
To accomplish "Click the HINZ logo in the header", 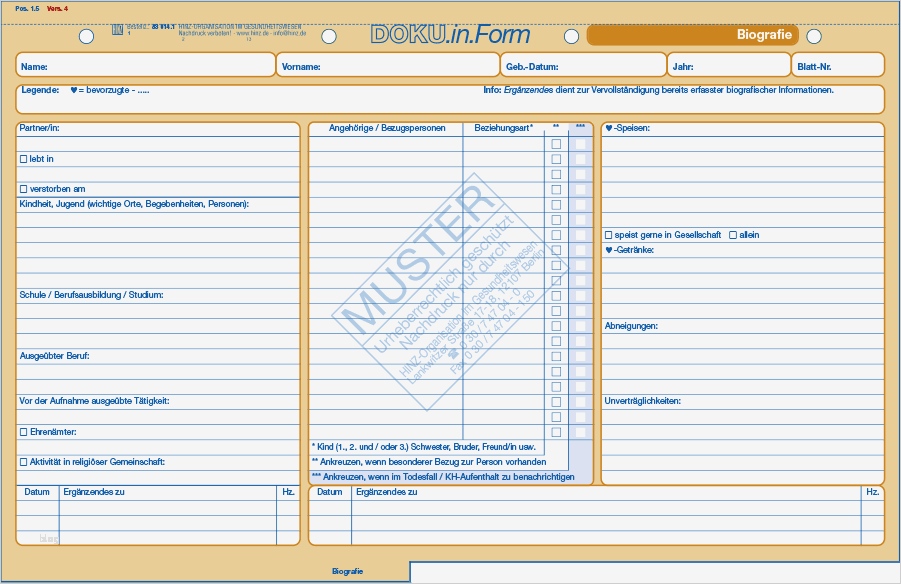I will tap(117, 29).
